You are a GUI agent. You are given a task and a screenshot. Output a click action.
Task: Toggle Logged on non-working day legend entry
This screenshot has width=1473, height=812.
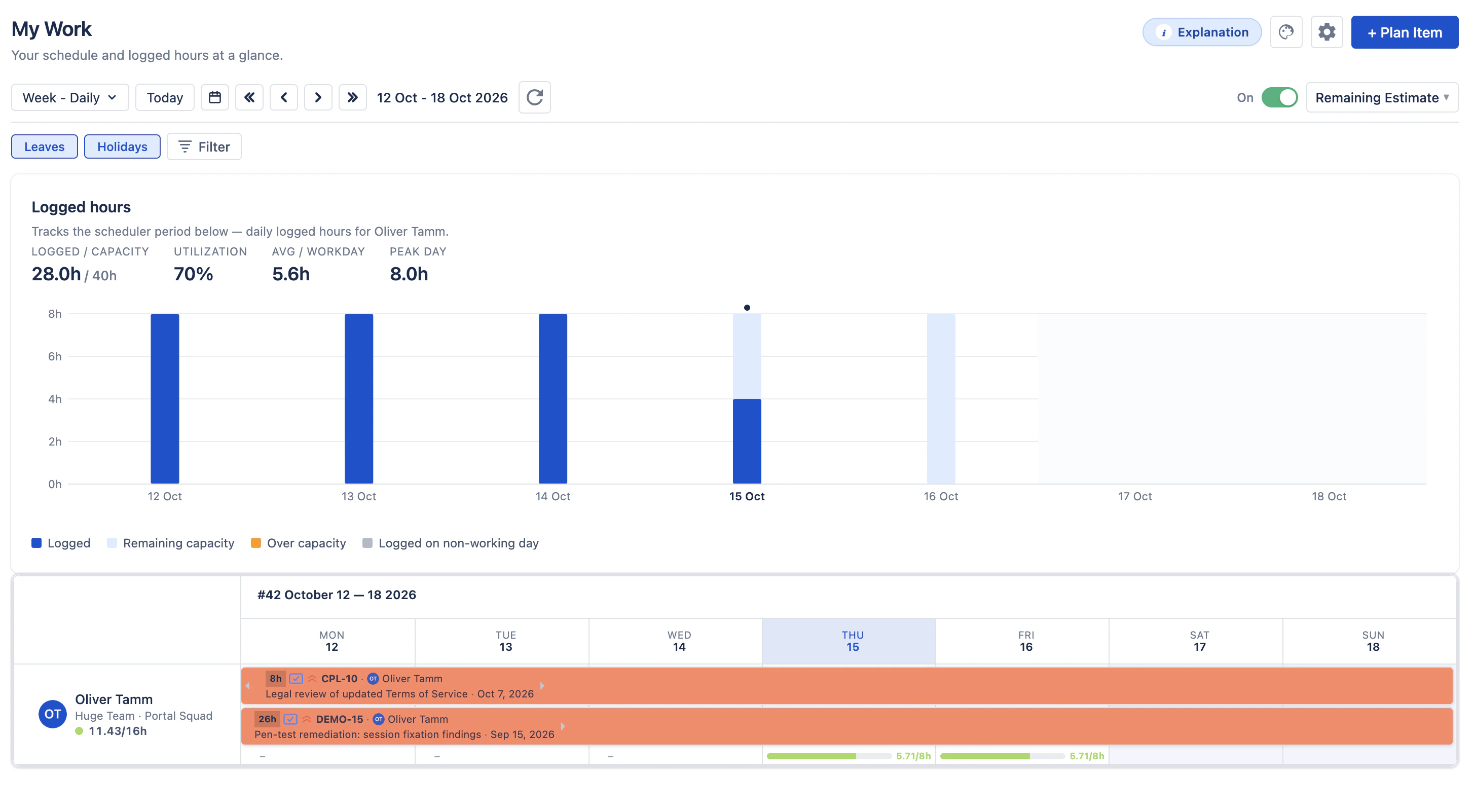point(451,543)
